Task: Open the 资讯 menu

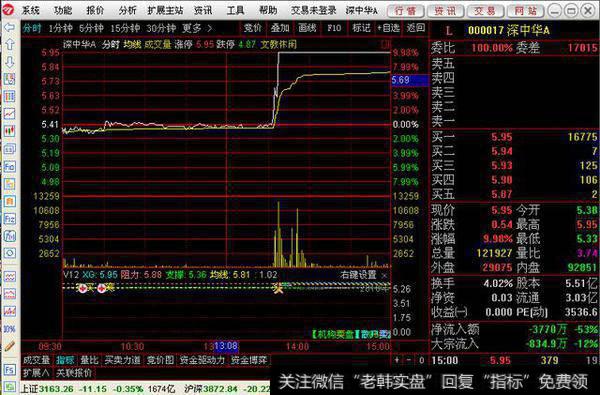Action: 203,10
